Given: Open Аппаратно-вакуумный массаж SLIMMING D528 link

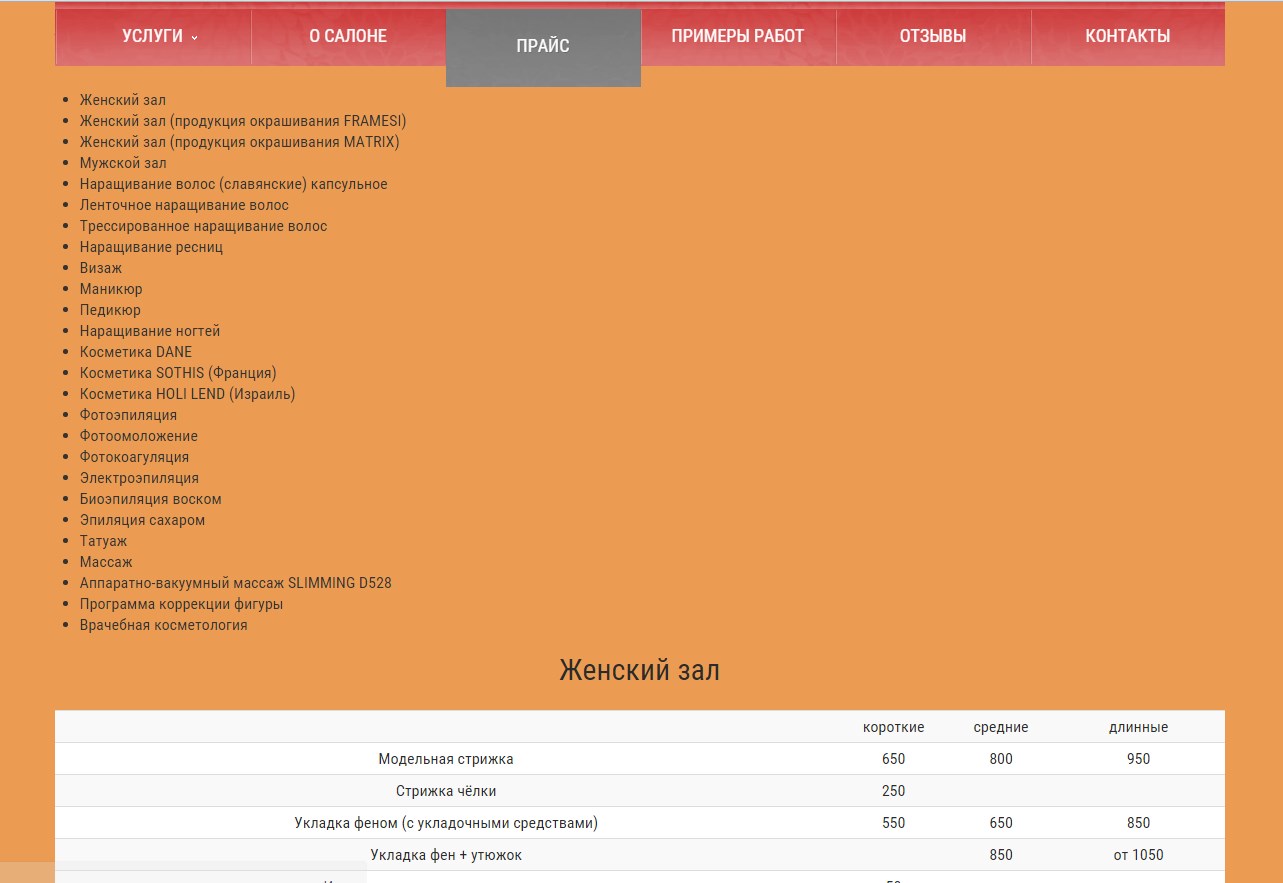Looking at the screenshot, I should [235, 583].
